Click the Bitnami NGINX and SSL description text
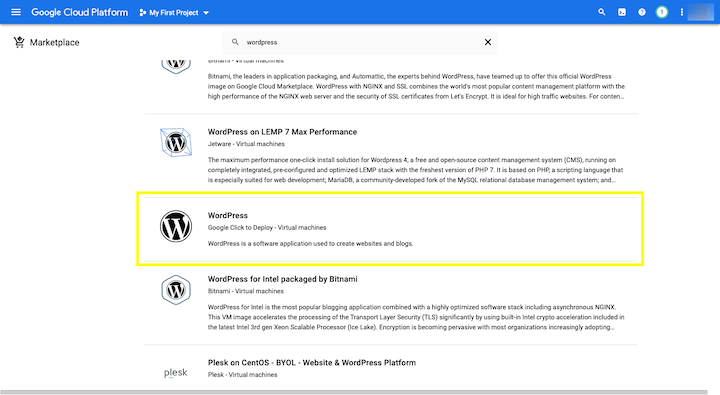 [416, 86]
